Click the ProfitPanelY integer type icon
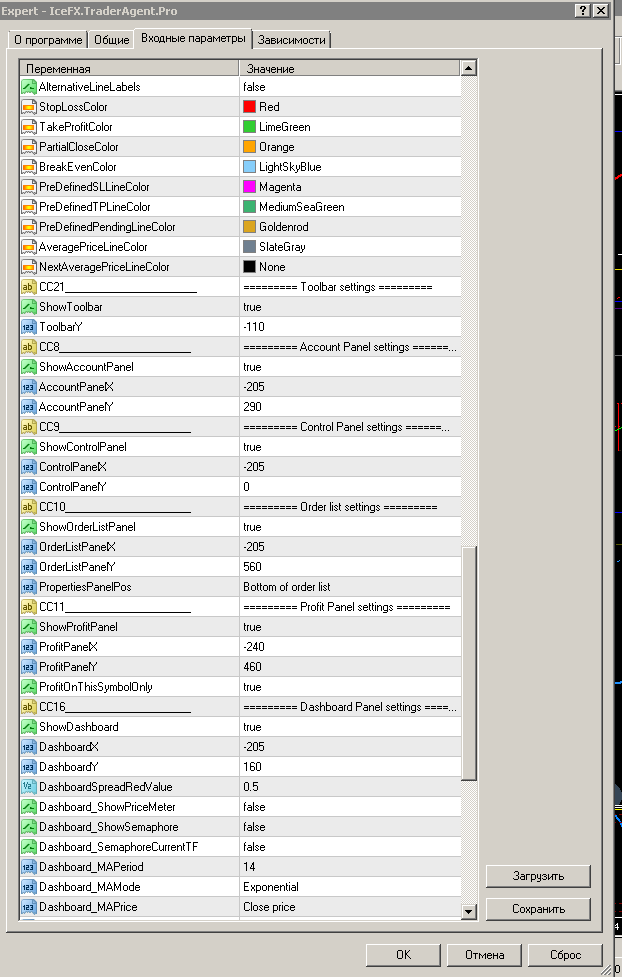This screenshot has width=622, height=977. click(29, 667)
